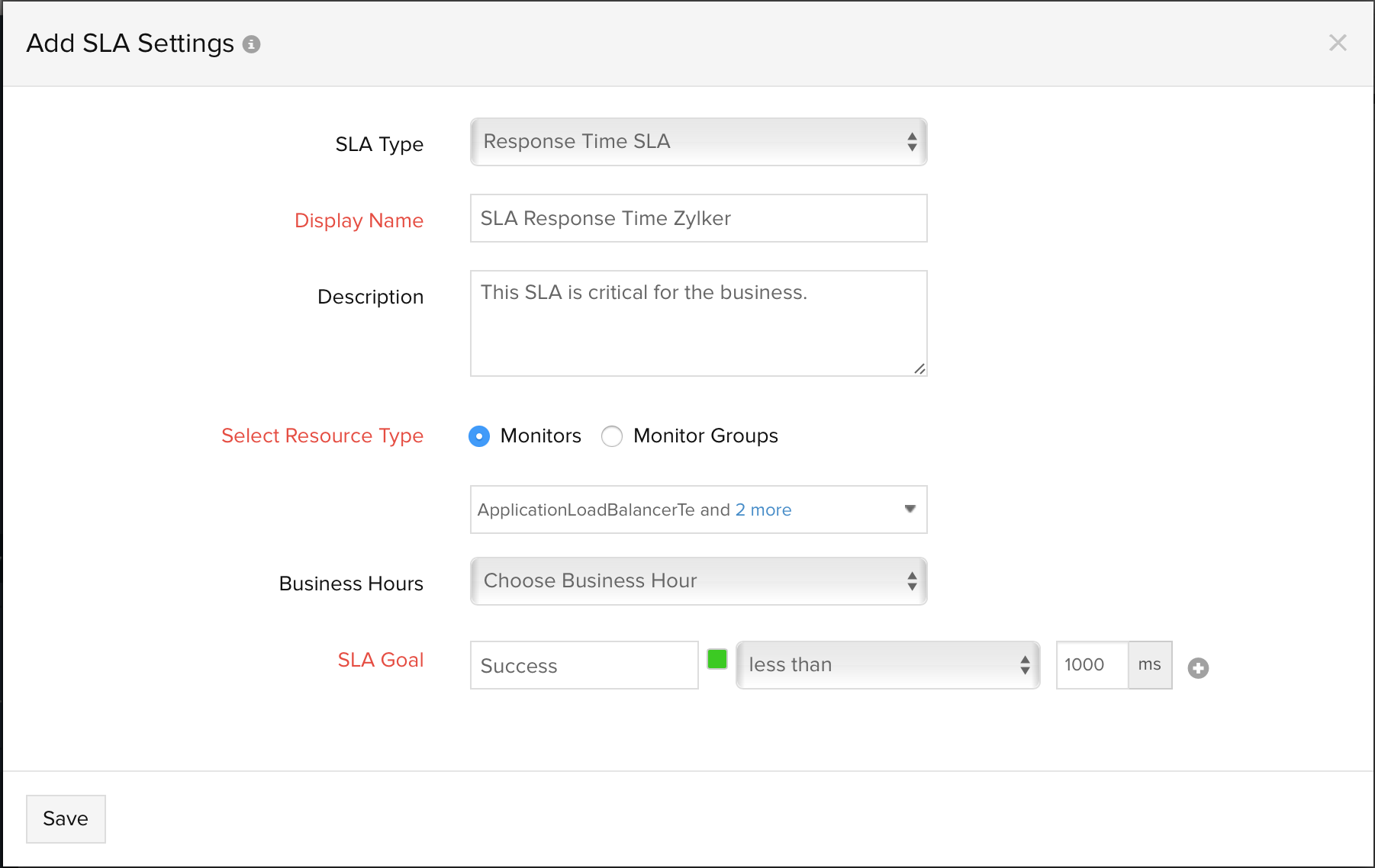Click the '2 more' monitors link
Screen dimensions: 1375x868
(x=763, y=510)
